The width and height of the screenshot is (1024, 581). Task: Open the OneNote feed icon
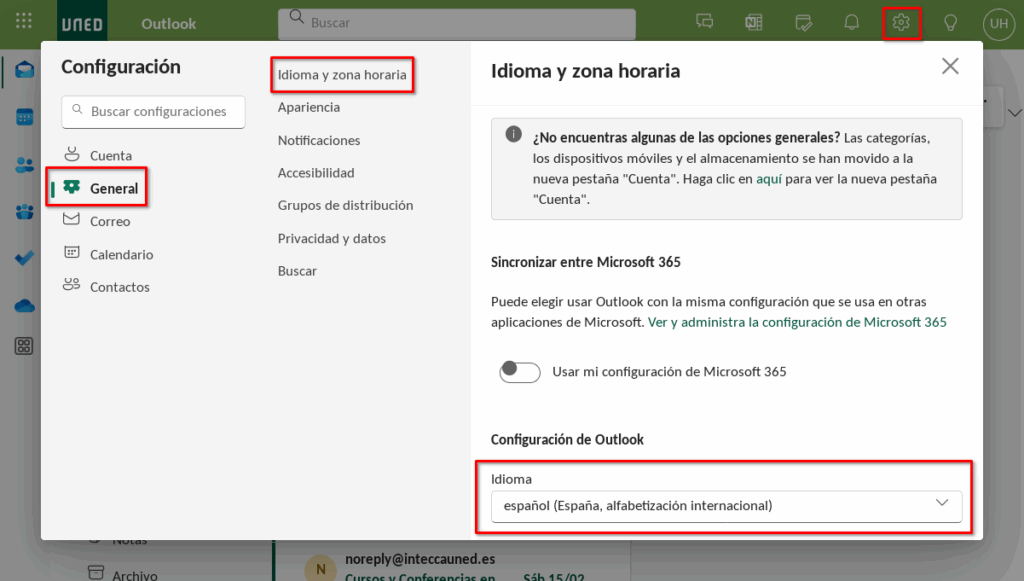pos(754,22)
